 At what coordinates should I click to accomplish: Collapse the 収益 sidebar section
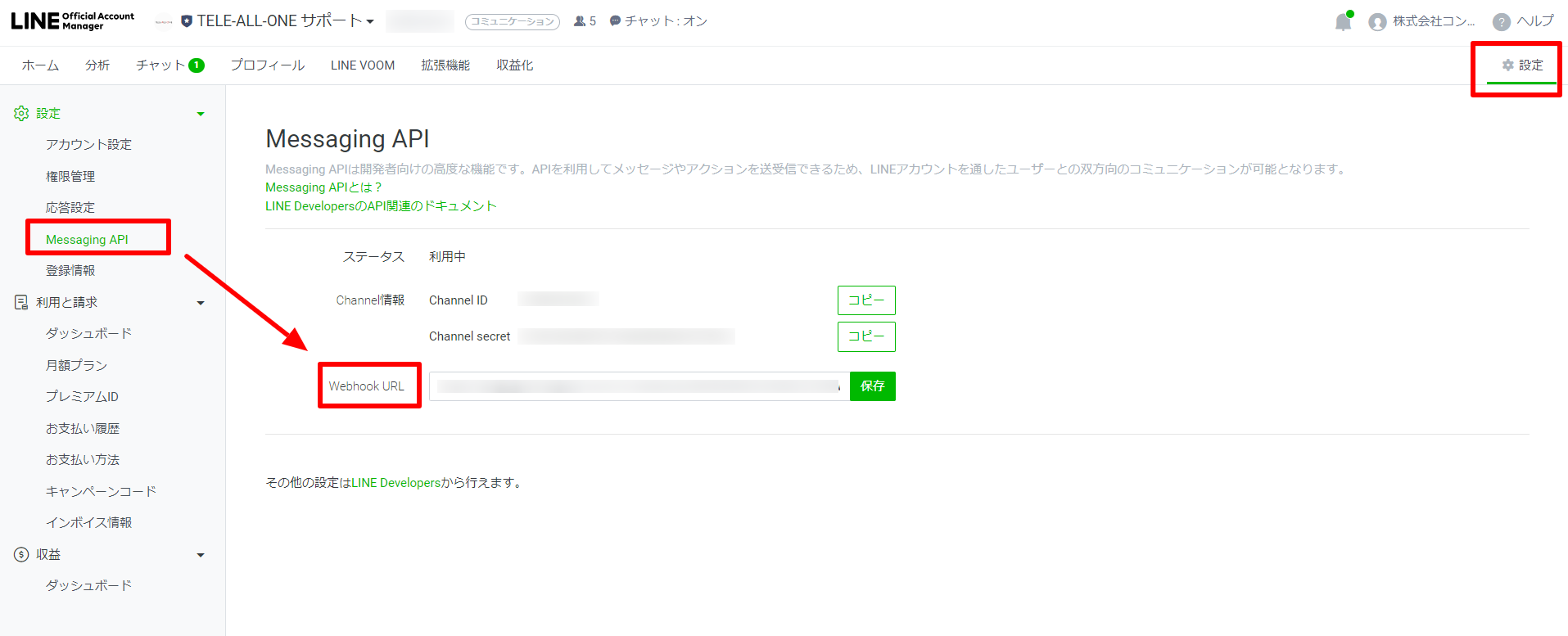tap(201, 555)
